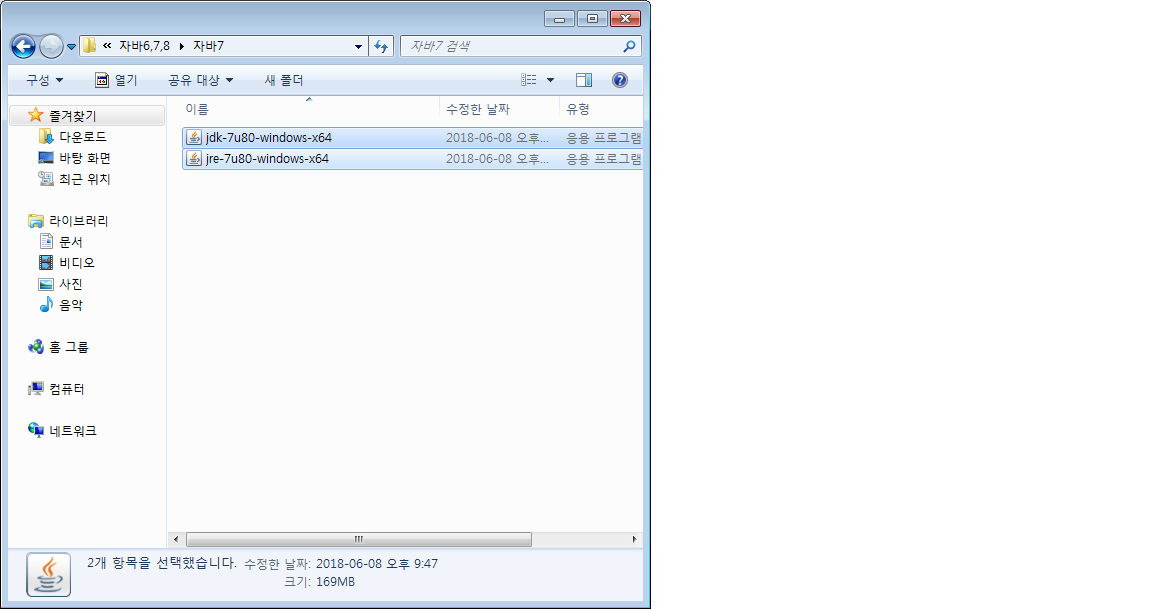The image size is (1152, 609).
Task: Open the 문서 library
Action: tap(71, 242)
